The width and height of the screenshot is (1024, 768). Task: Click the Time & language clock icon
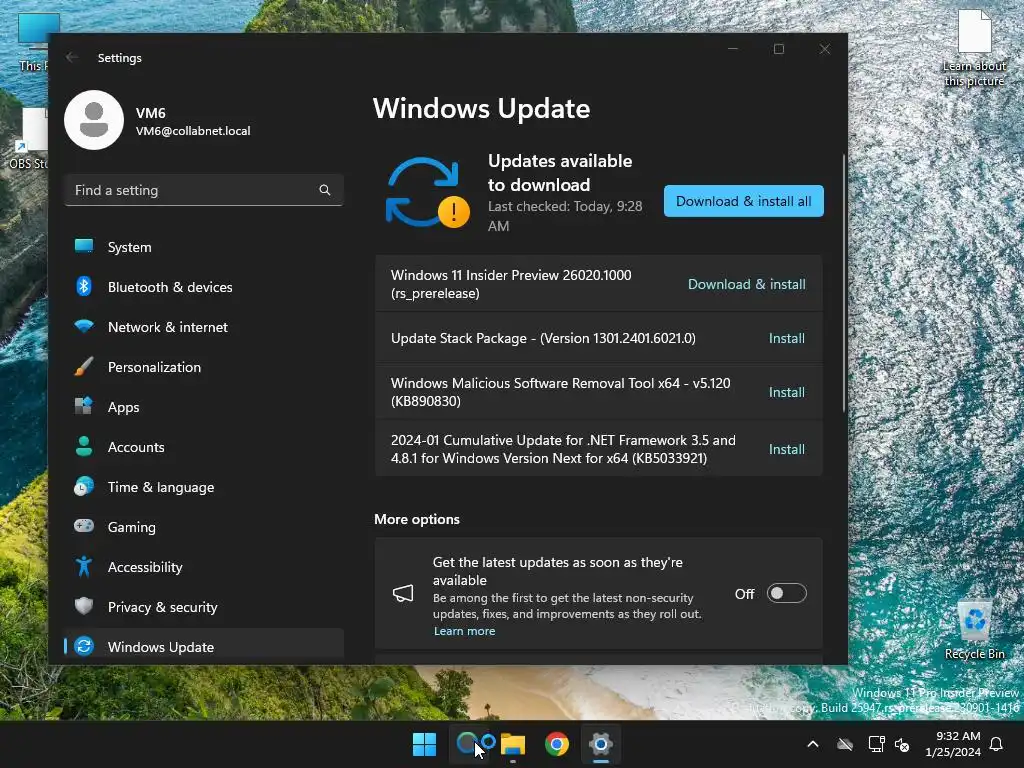pos(84,487)
